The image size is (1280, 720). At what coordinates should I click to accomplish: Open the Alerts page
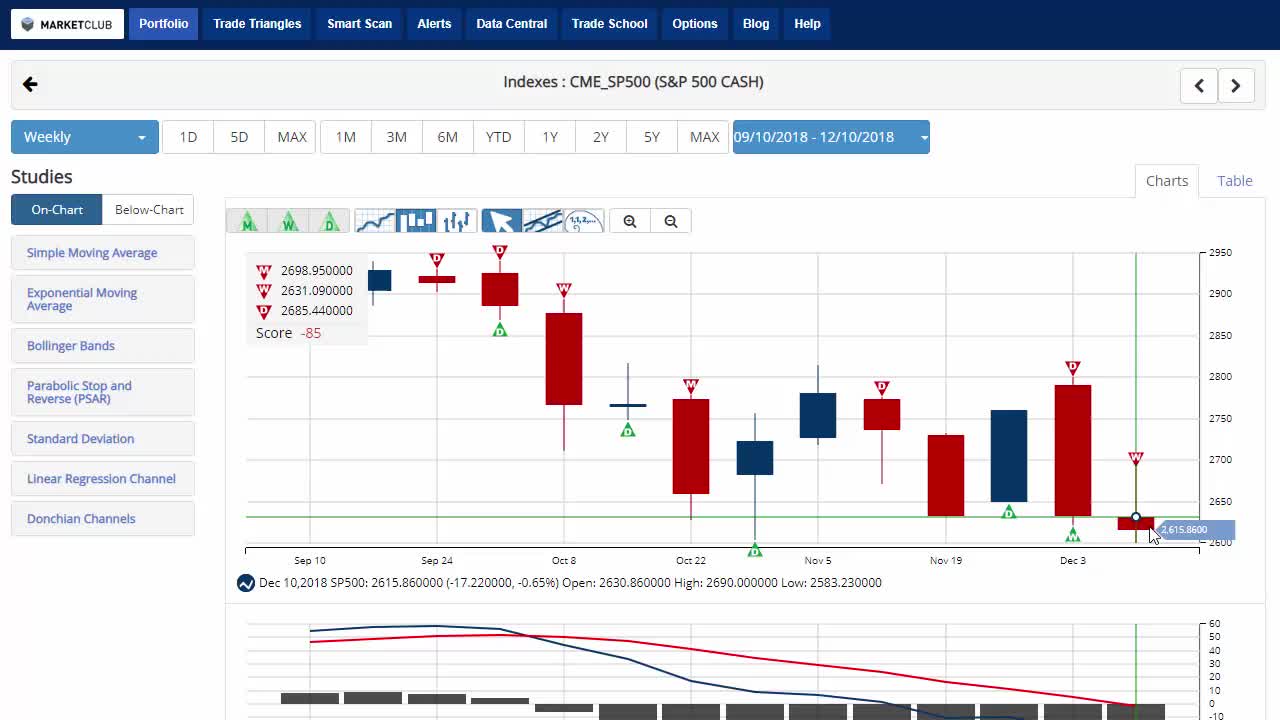point(434,24)
